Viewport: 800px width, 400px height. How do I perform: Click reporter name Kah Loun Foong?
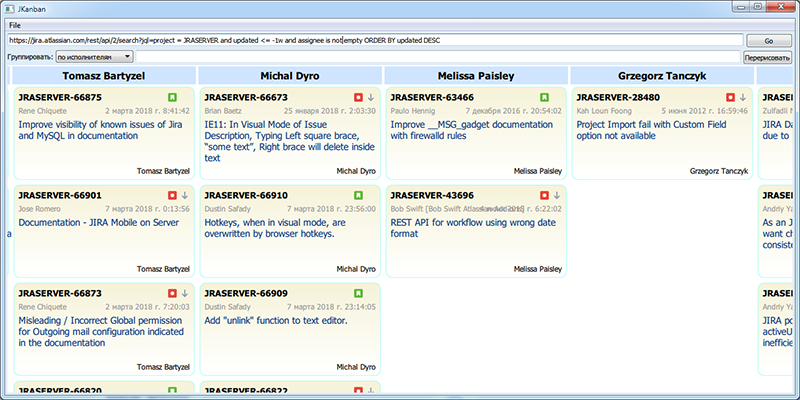pos(604,111)
